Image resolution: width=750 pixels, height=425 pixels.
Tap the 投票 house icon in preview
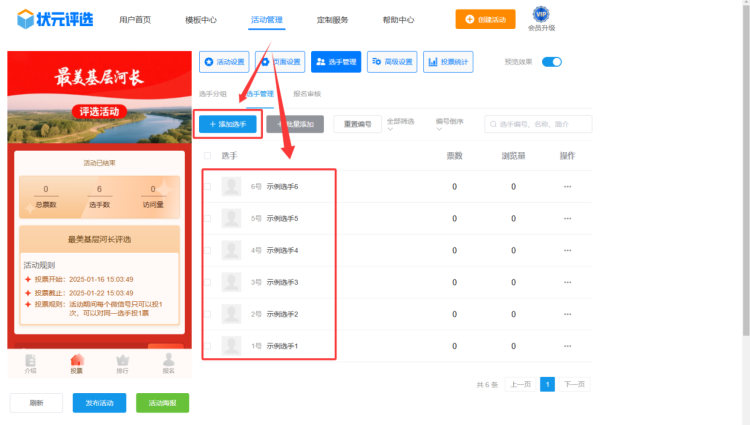pos(77,362)
